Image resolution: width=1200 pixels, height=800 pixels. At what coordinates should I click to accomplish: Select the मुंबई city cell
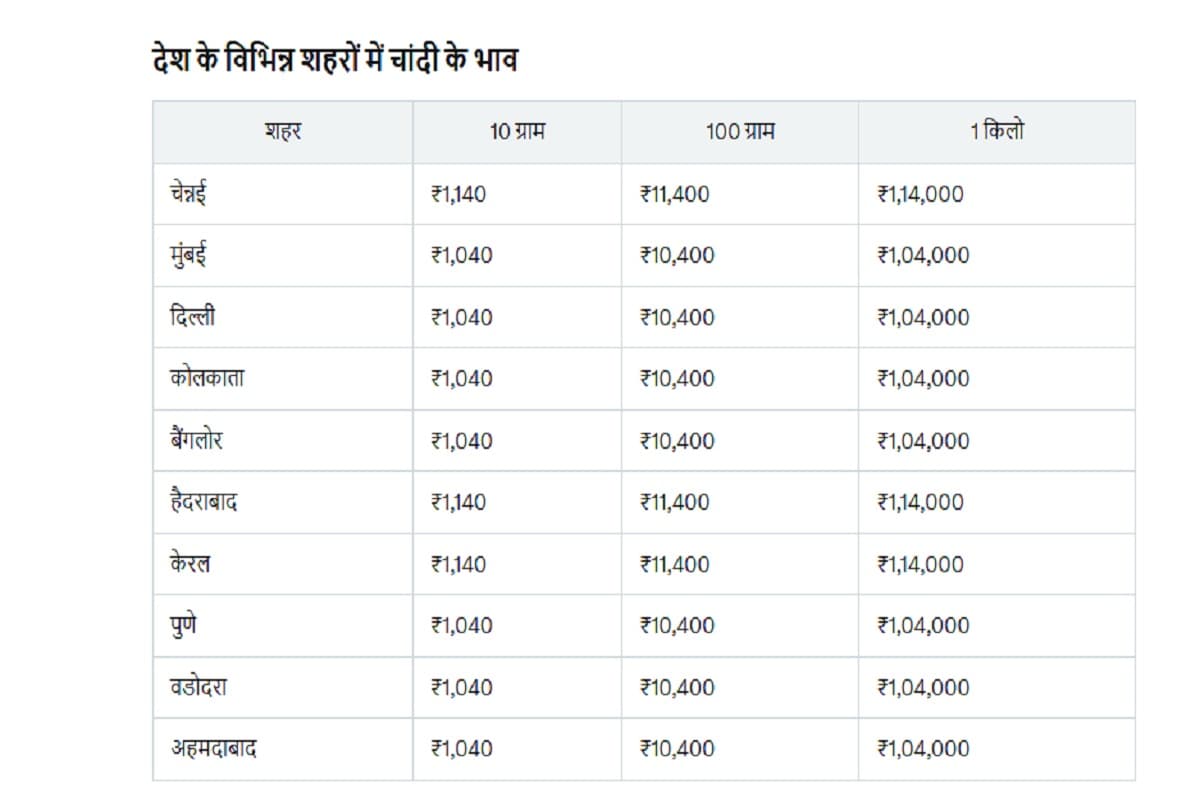point(188,255)
